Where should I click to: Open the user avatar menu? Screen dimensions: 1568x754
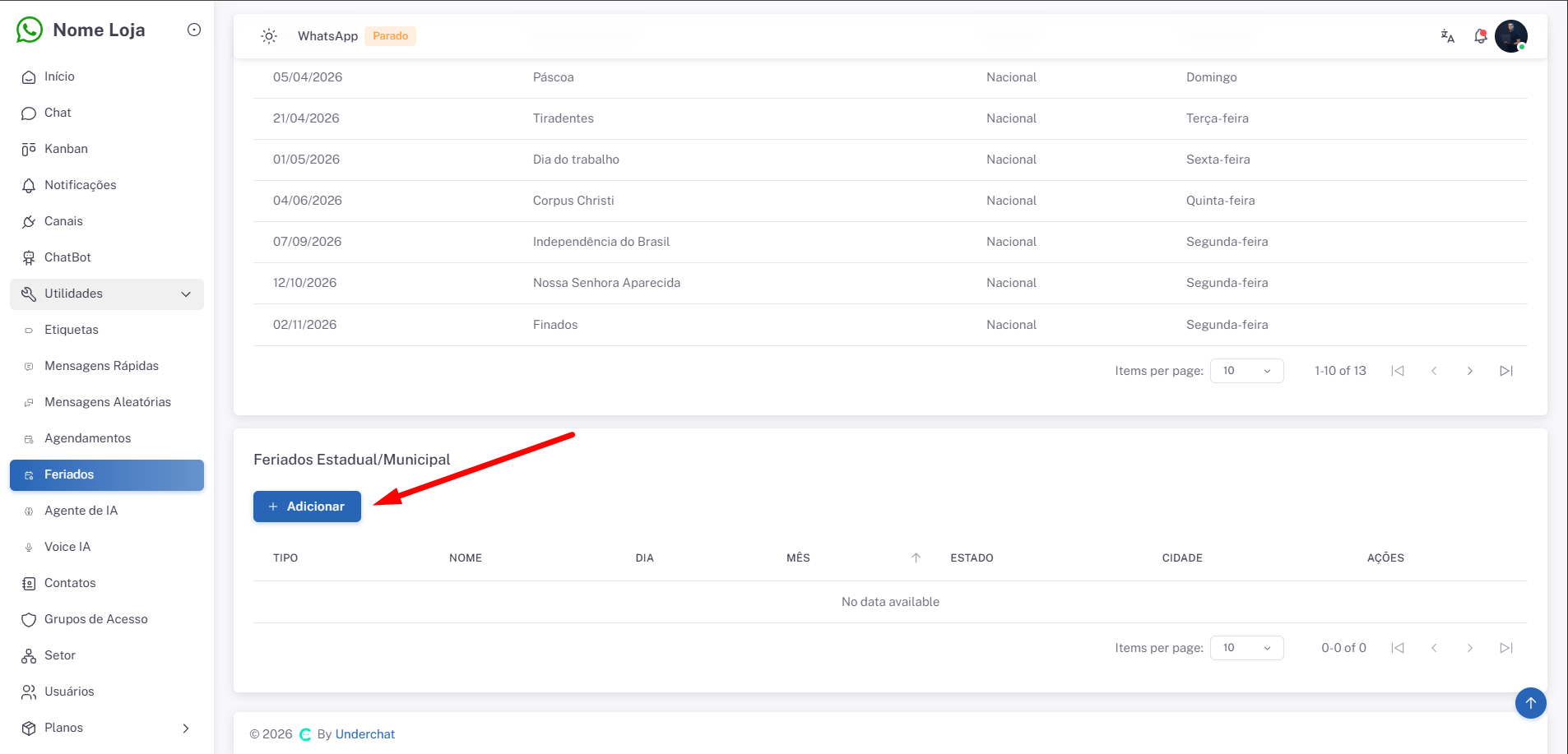[x=1511, y=36]
